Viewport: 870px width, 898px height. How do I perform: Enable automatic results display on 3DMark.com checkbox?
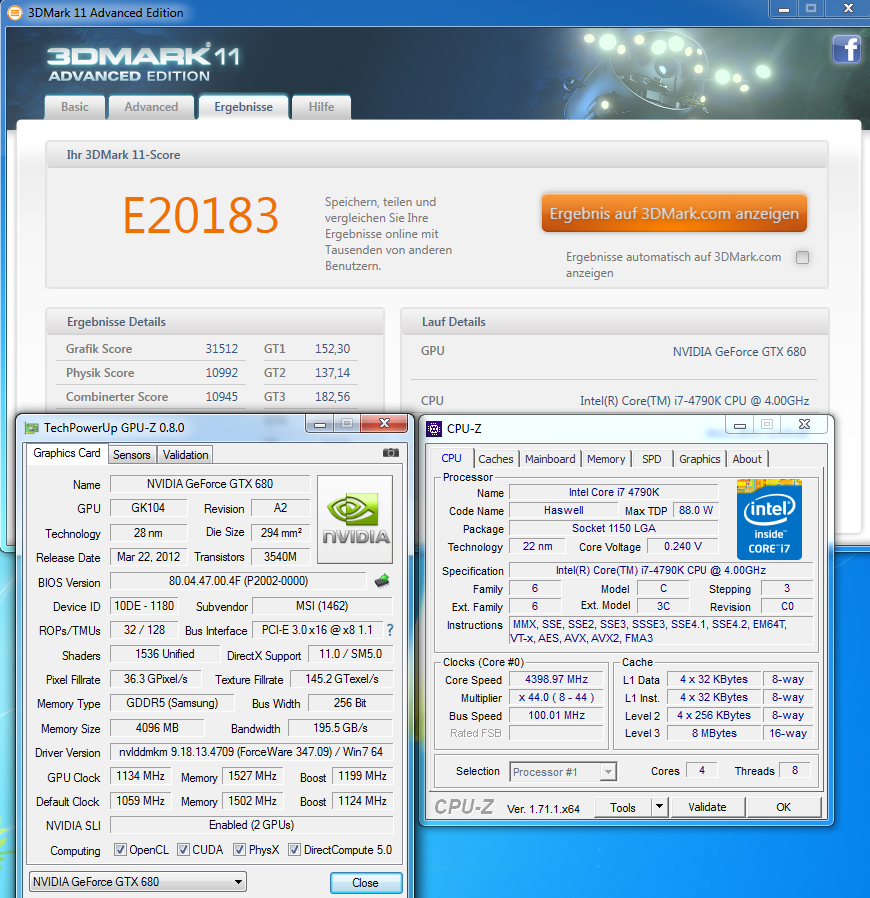(x=802, y=257)
